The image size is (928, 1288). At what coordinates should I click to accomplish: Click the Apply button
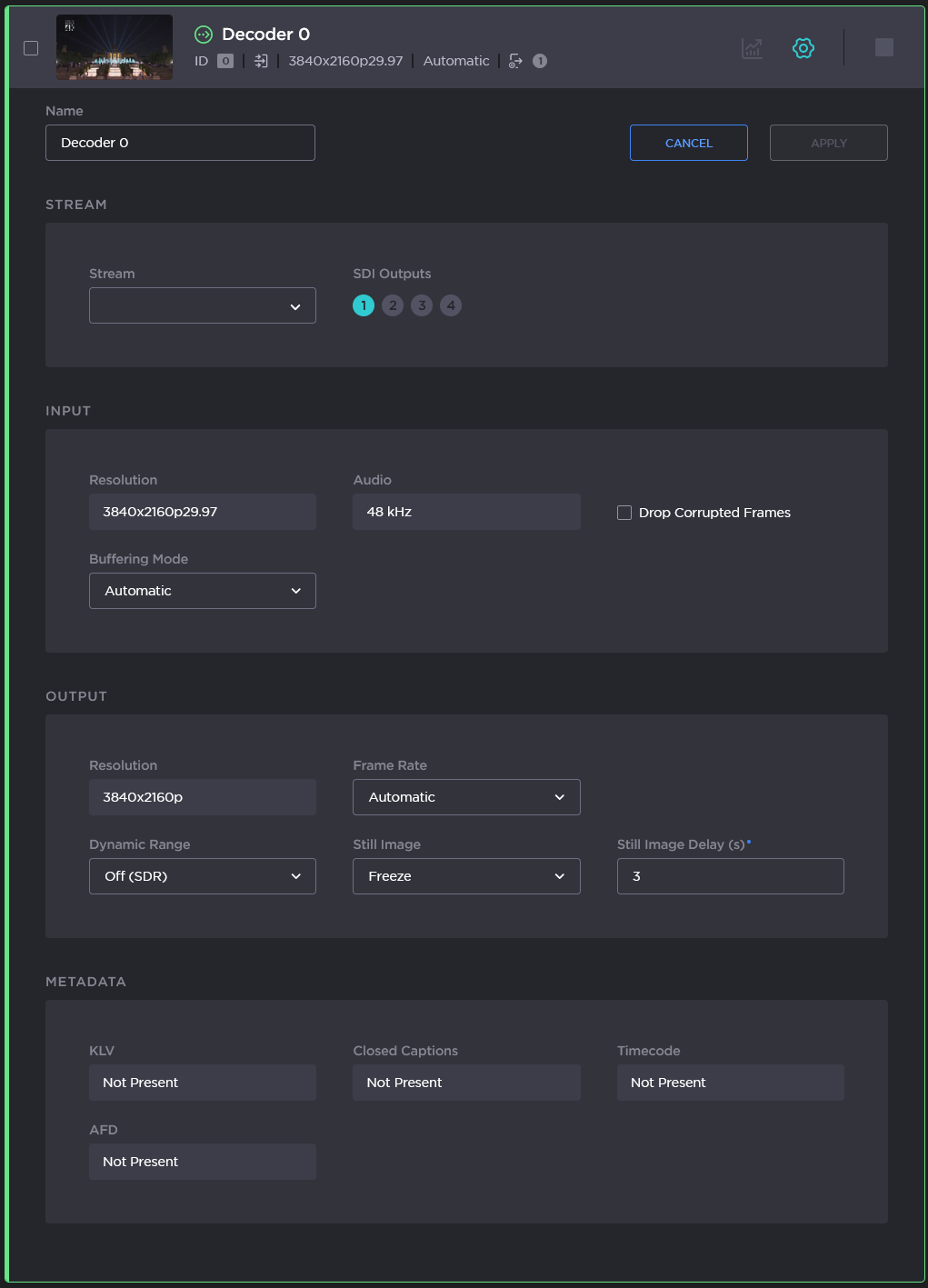point(829,143)
